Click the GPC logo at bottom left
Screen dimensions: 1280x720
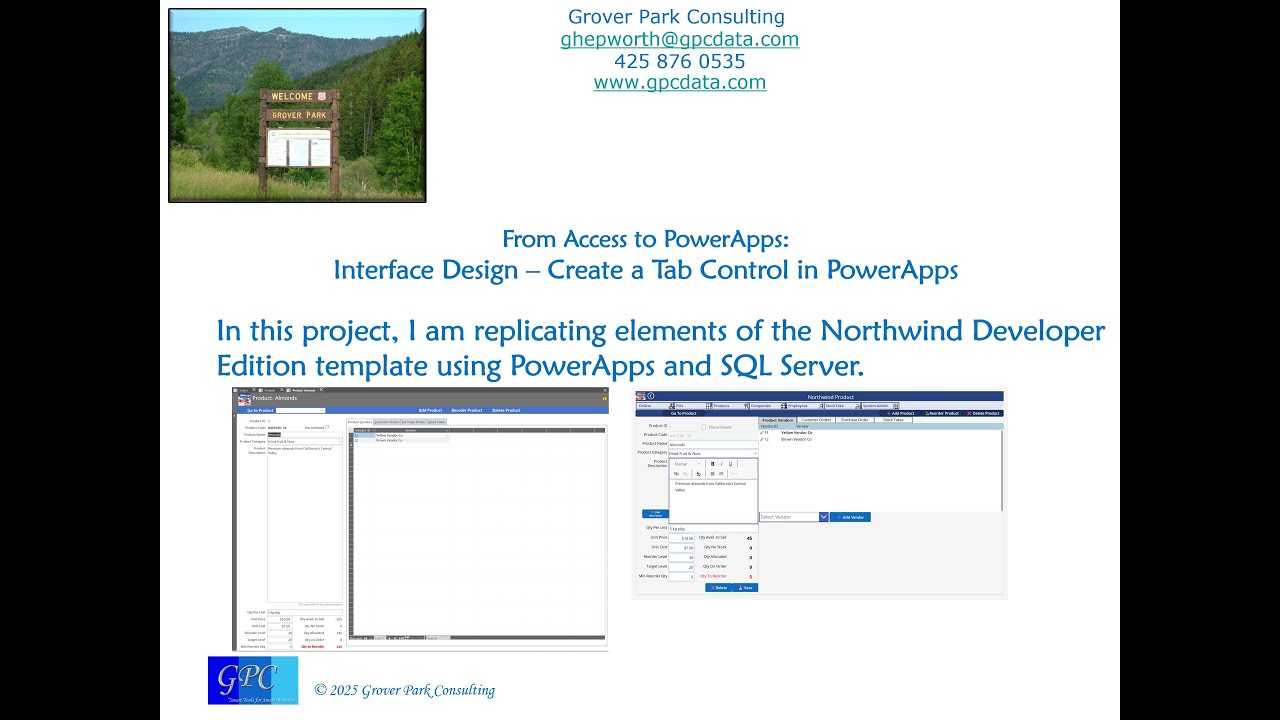253,680
